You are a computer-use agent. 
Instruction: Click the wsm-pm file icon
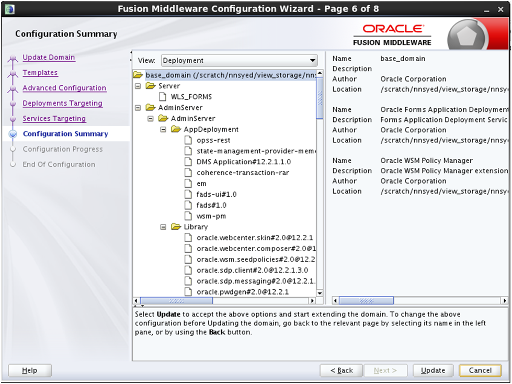[x=188, y=216]
